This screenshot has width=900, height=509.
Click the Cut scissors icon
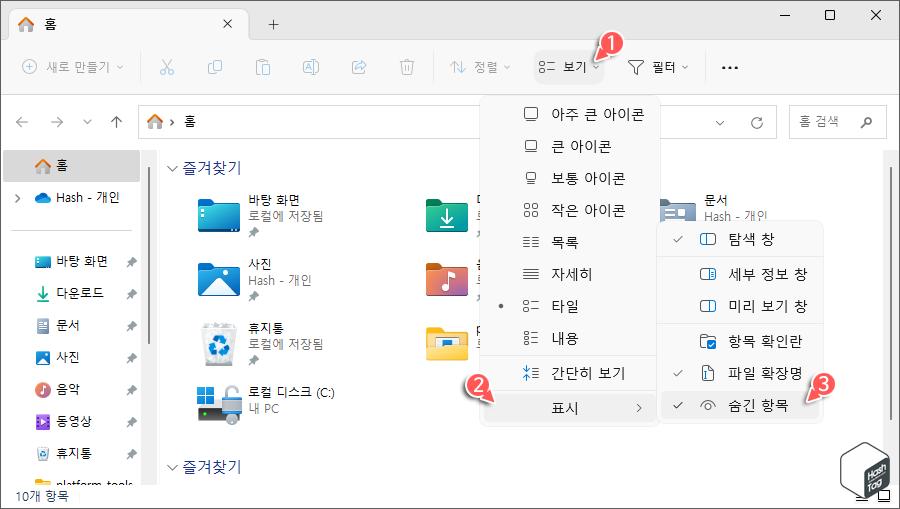click(166, 67)
